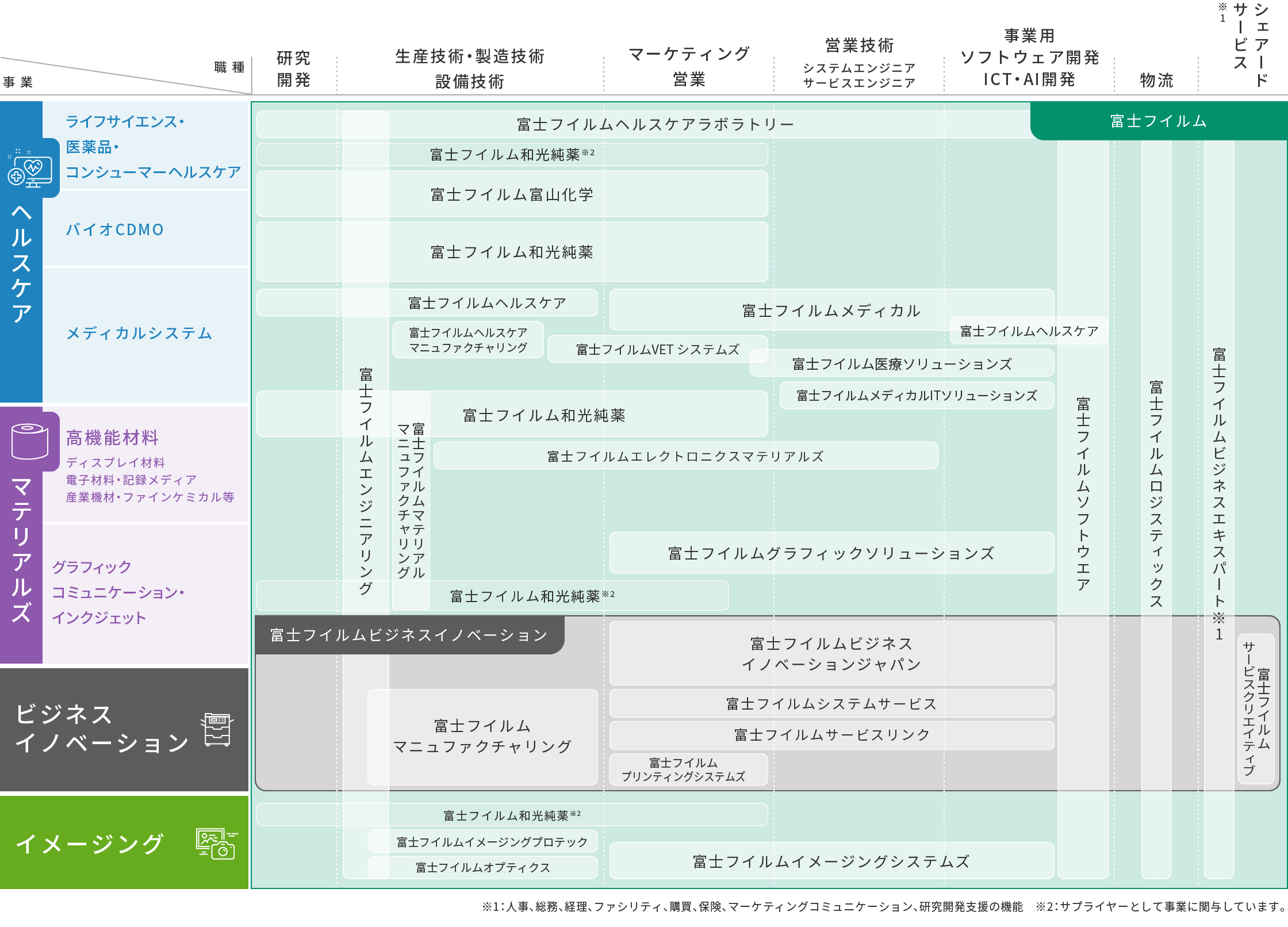Screen dimensions: 1288x927
Task: Click the 職種 axis label
Action: click(x=229, y=67)
